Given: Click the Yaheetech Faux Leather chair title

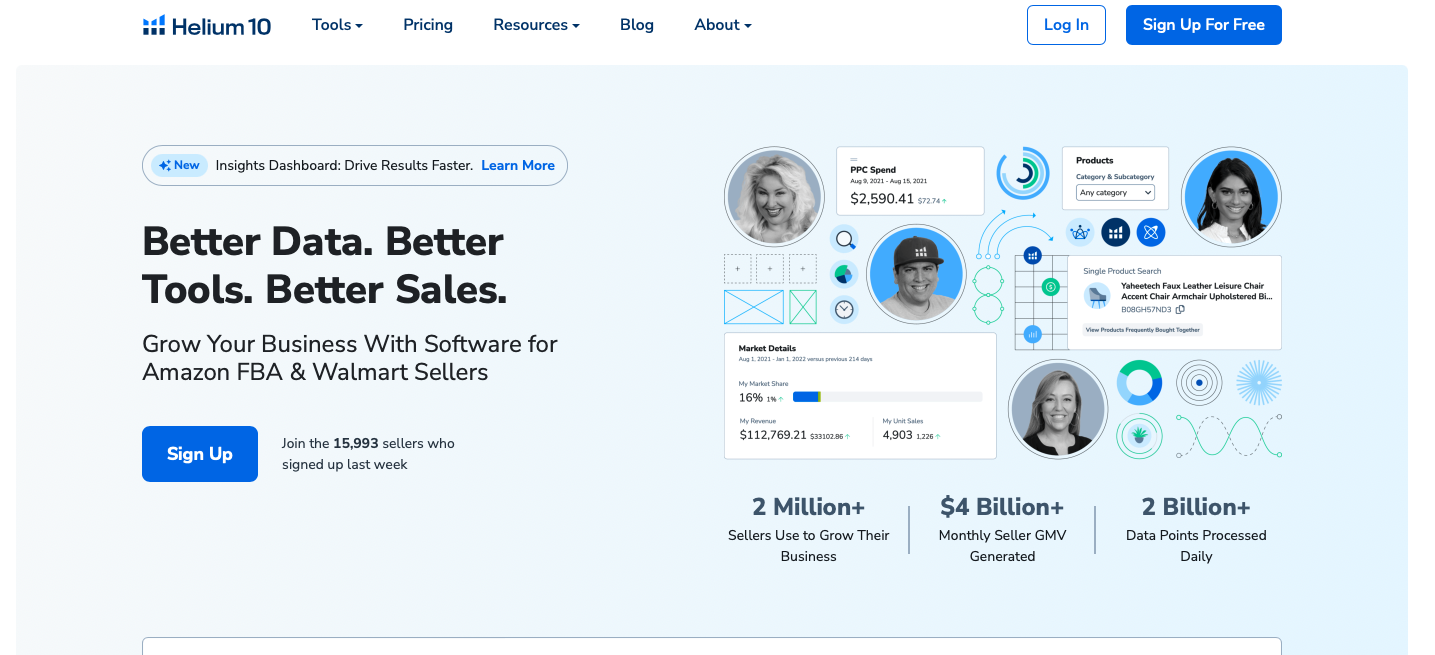Looking at the screenshot, I should pyautogui.click(x=1197, y=291).
